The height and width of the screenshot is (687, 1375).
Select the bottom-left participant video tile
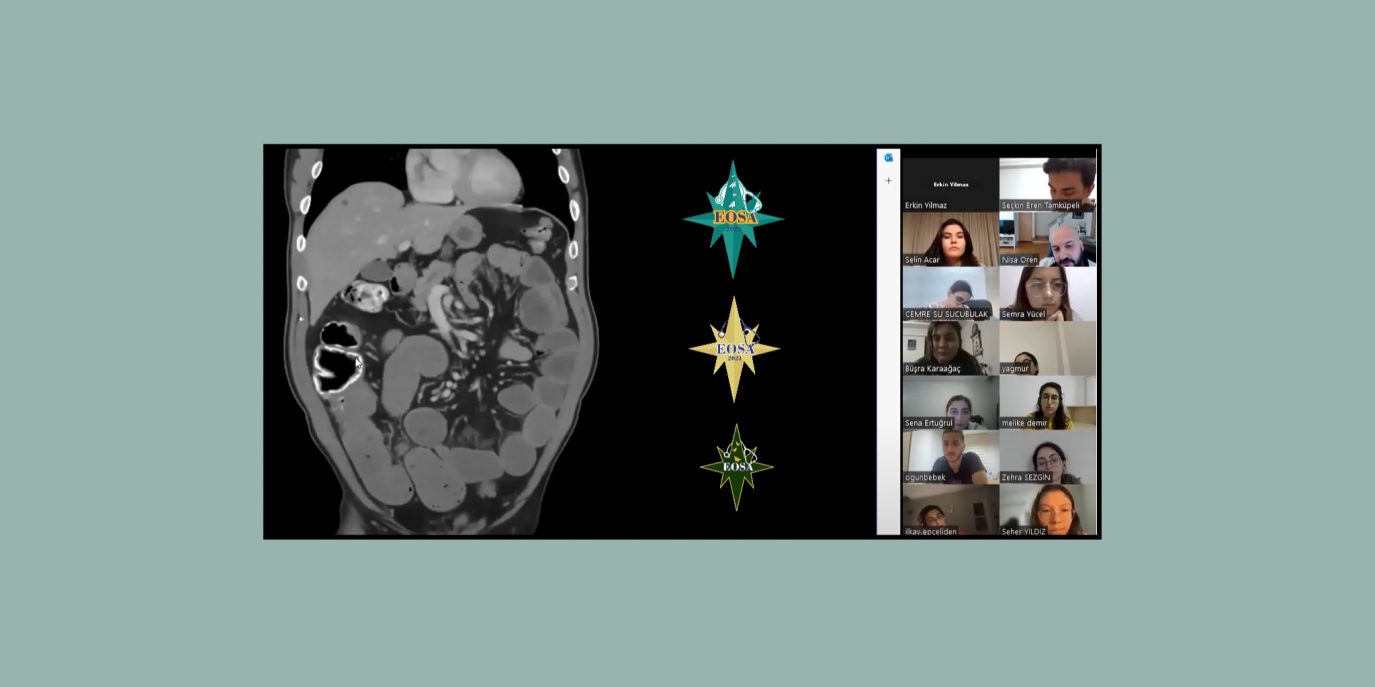coord(950,510)
